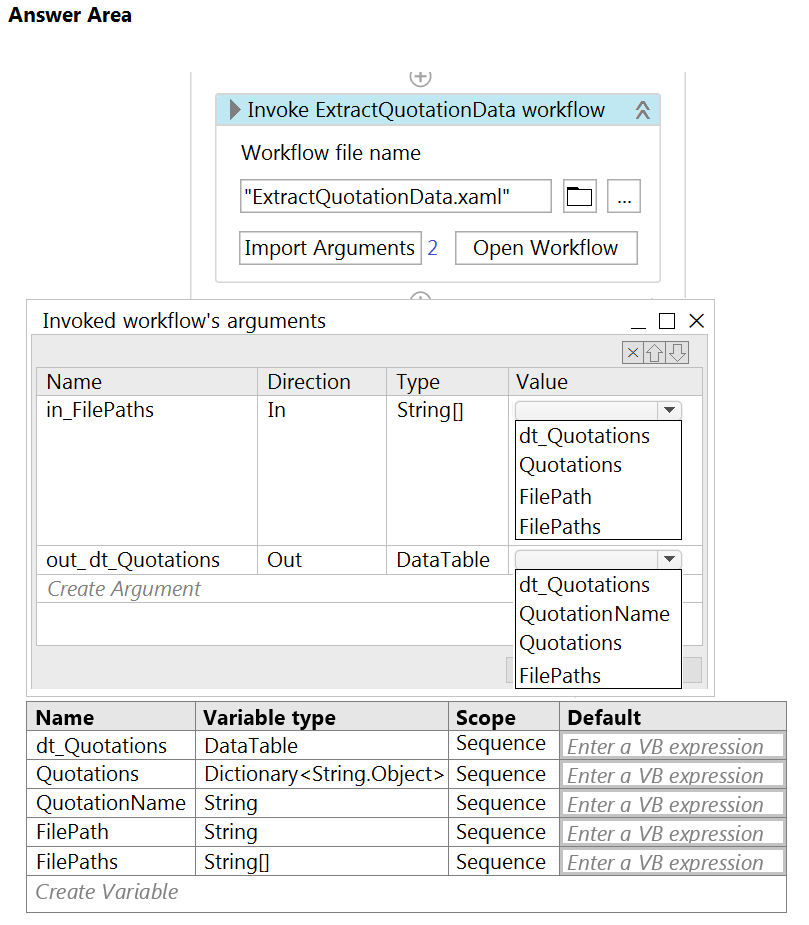
Task: Click the delete argument X icon
Action: (632, 352)
